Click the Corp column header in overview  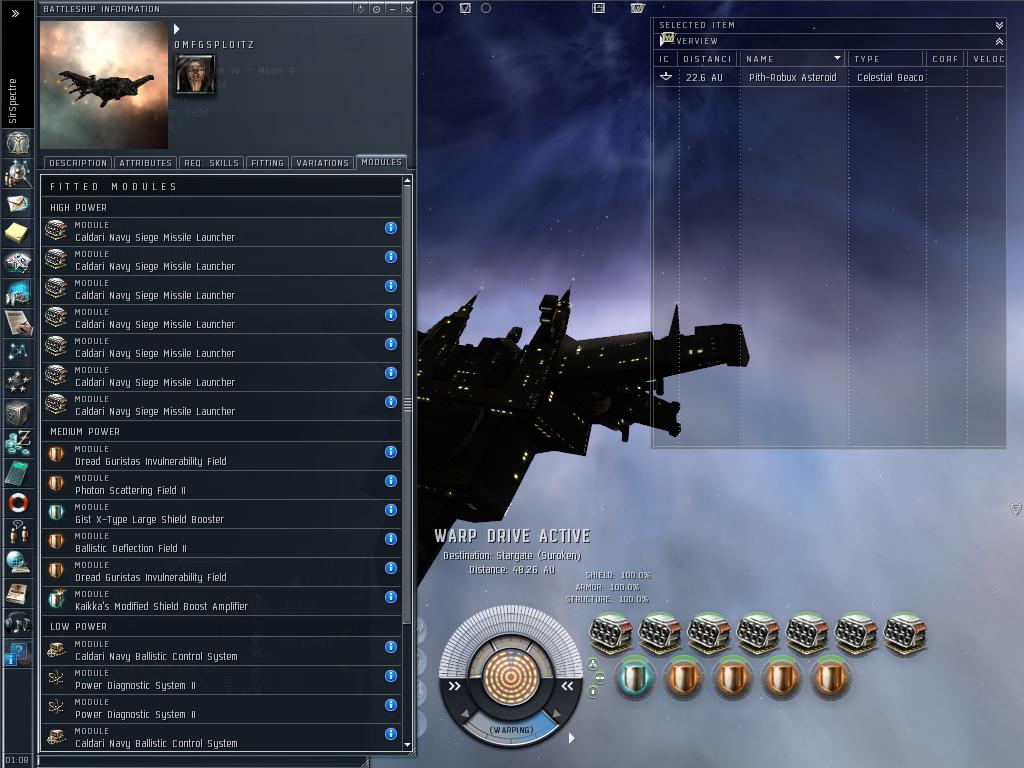[x=945, y=59]
